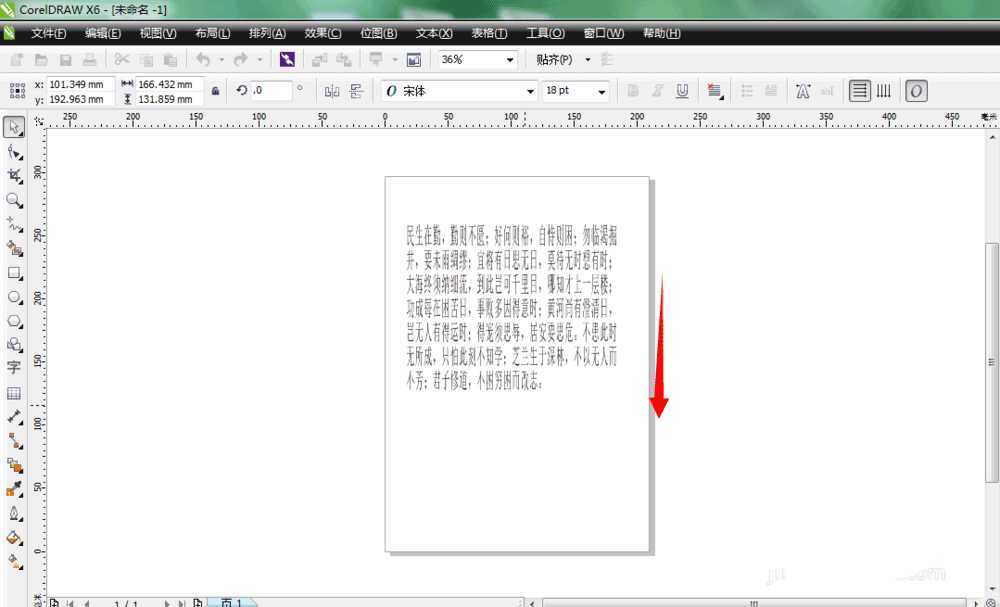1000x607 pixels.
Task: Toggle underline text formatting
Action: [682, 91]
